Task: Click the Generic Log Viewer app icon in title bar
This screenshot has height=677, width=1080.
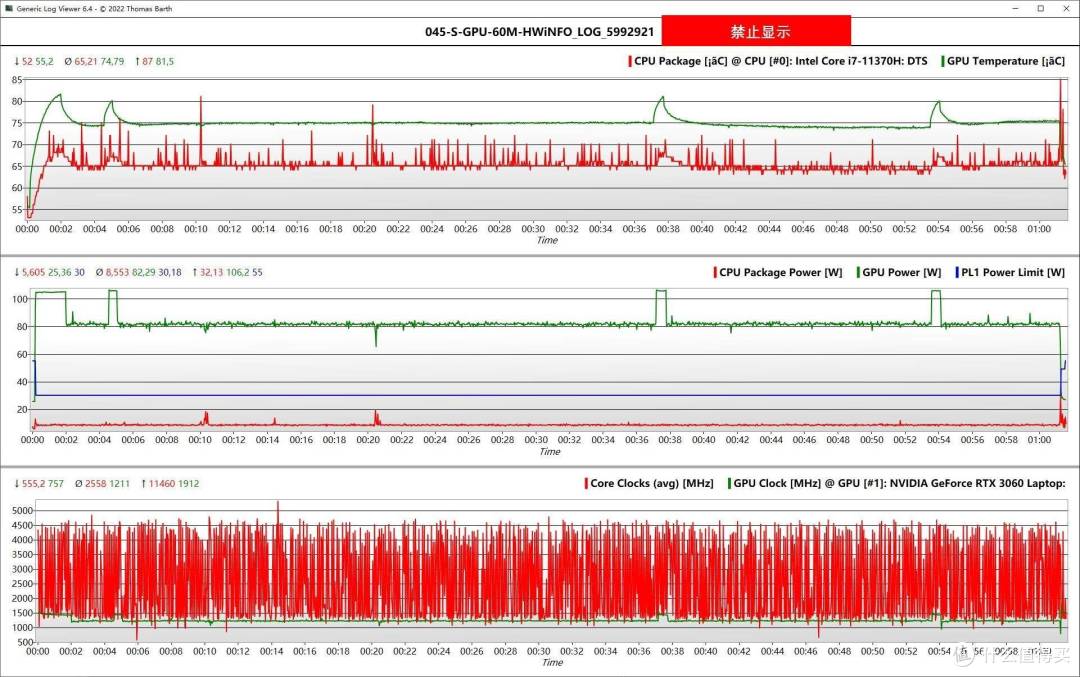Action: point(8,8)
